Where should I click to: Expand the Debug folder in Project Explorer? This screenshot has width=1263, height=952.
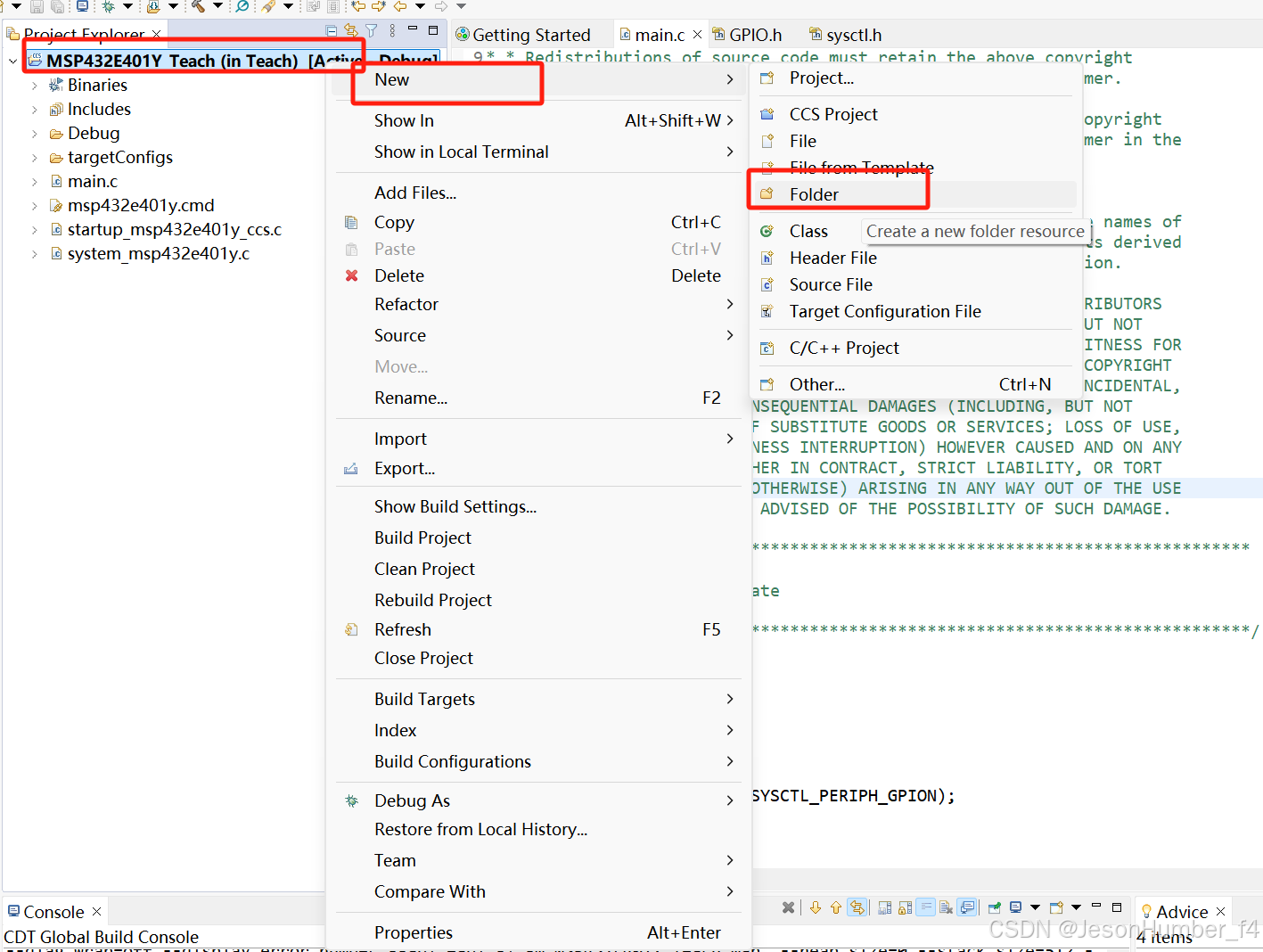33,133
